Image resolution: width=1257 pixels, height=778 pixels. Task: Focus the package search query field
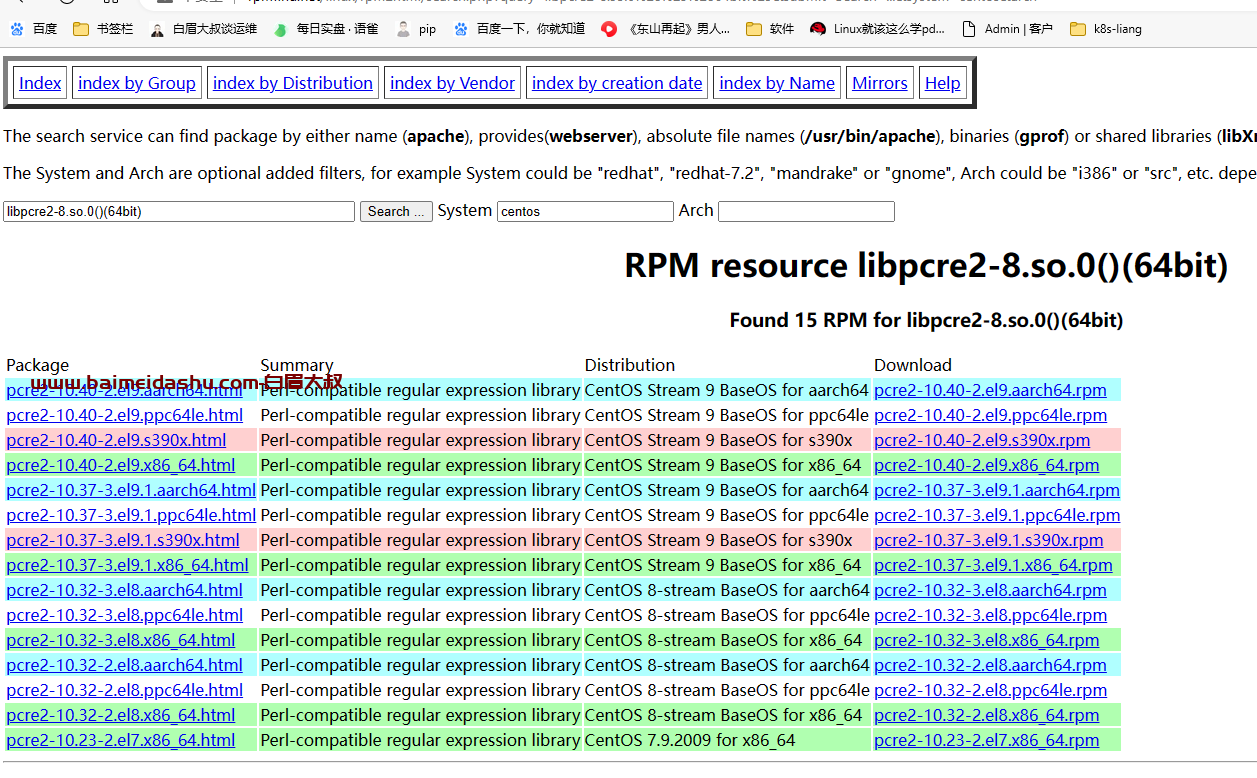click(179, 211)
